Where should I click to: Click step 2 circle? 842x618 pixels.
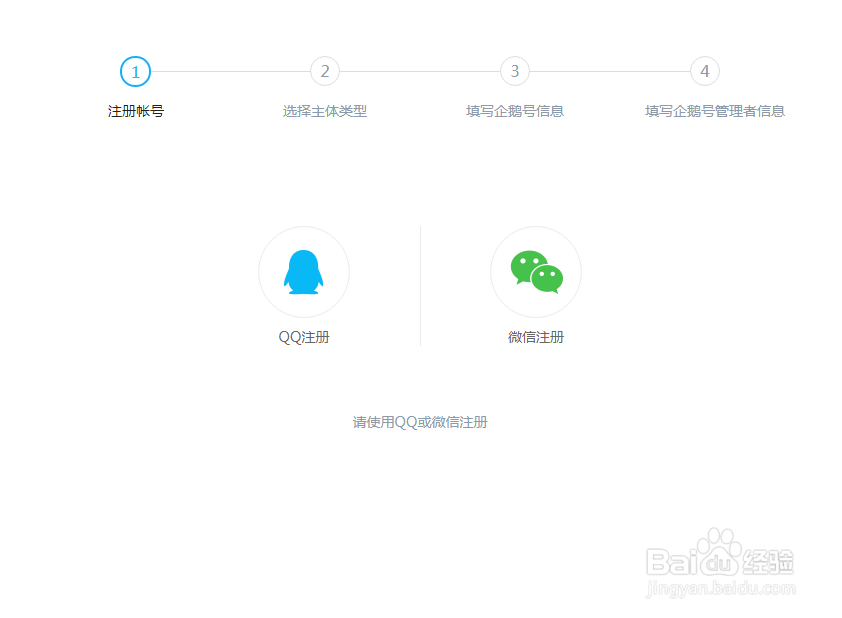pos(325,71)
